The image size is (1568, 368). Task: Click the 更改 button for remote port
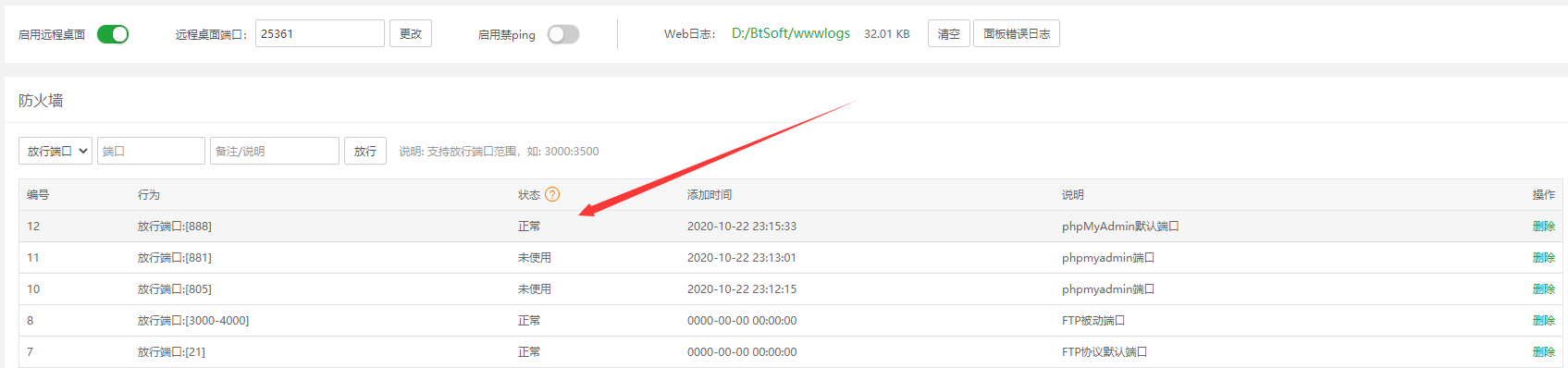coord(411,33)
